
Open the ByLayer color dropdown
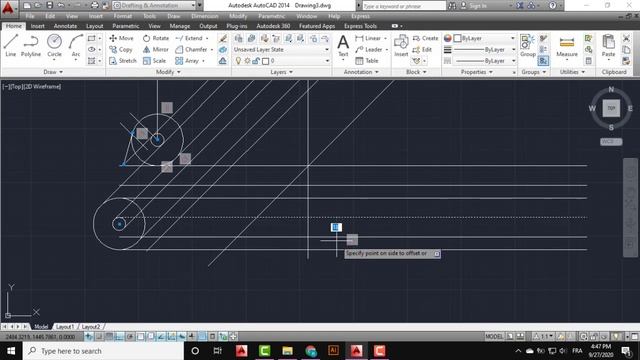513,38
